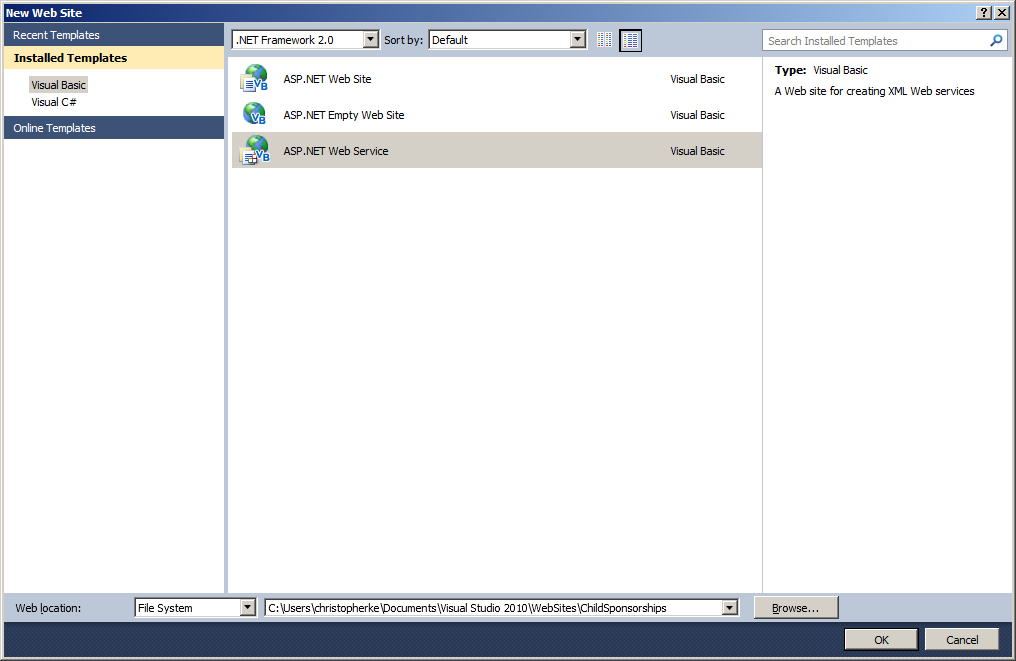
Task: Open the Sort by dropdown
Action: coord(578,40)
